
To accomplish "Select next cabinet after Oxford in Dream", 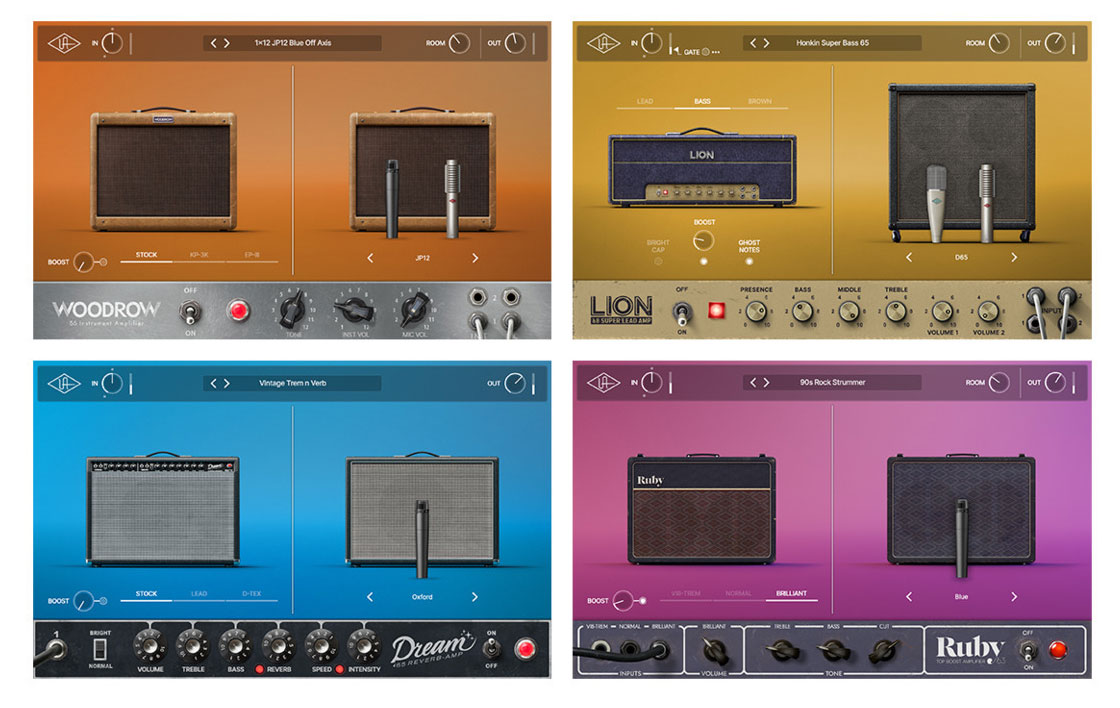I will (474, 597).
